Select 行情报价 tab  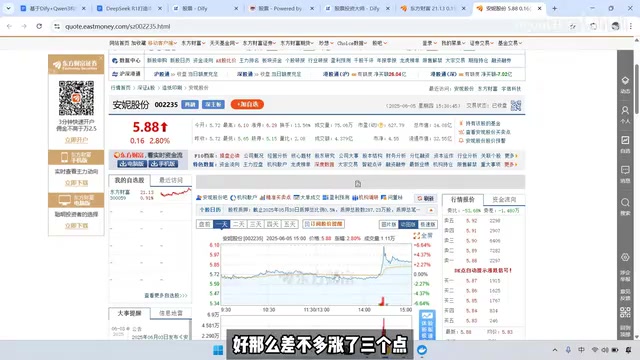462,200
